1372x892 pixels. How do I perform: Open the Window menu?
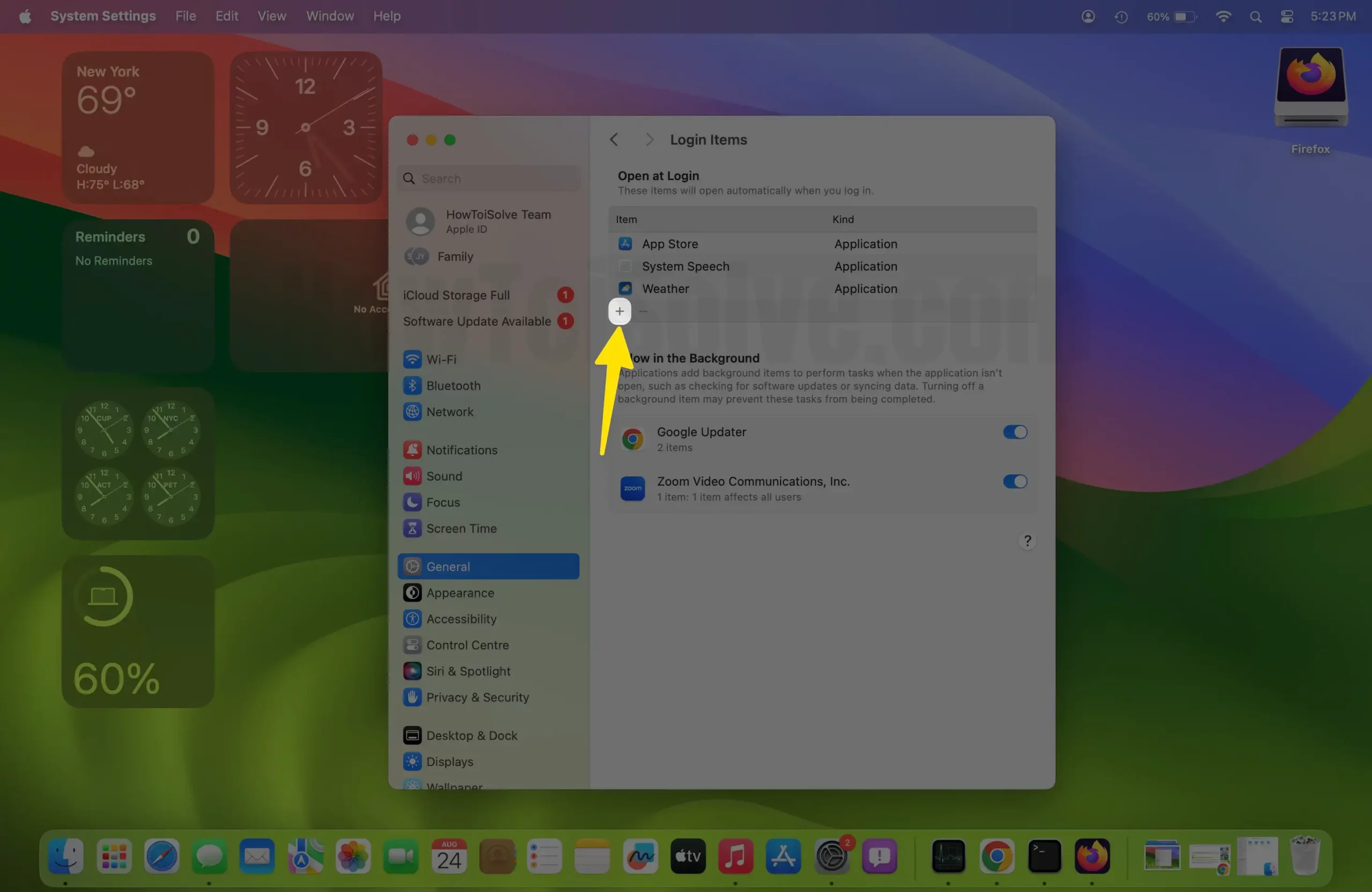pos(330,16)
